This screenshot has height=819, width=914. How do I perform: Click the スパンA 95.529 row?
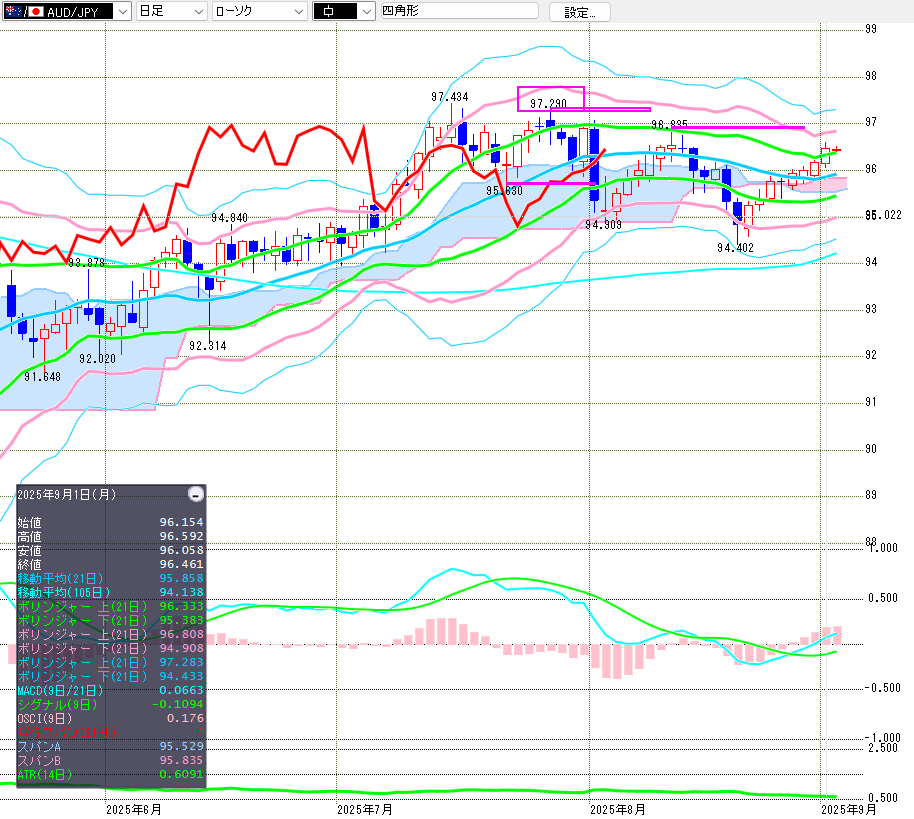pos(111,746)
